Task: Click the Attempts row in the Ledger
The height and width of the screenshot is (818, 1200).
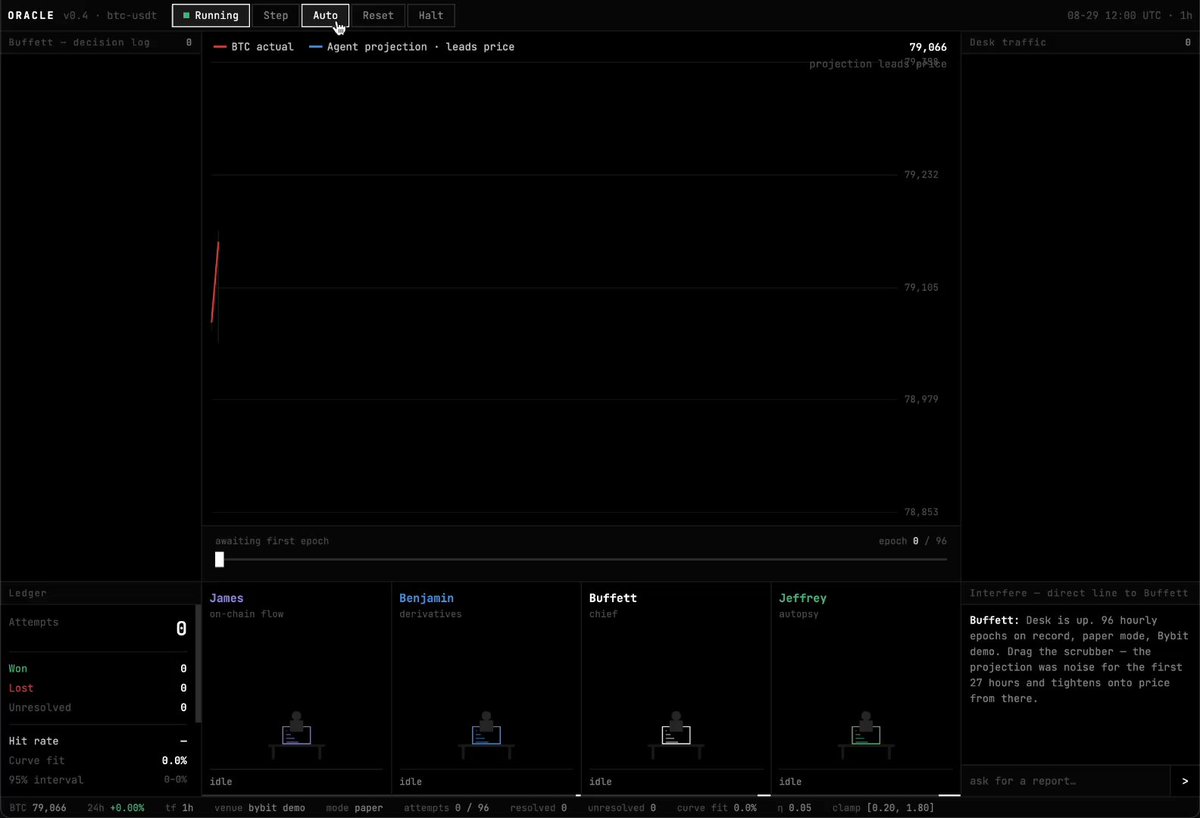Action: coord(98,628)
